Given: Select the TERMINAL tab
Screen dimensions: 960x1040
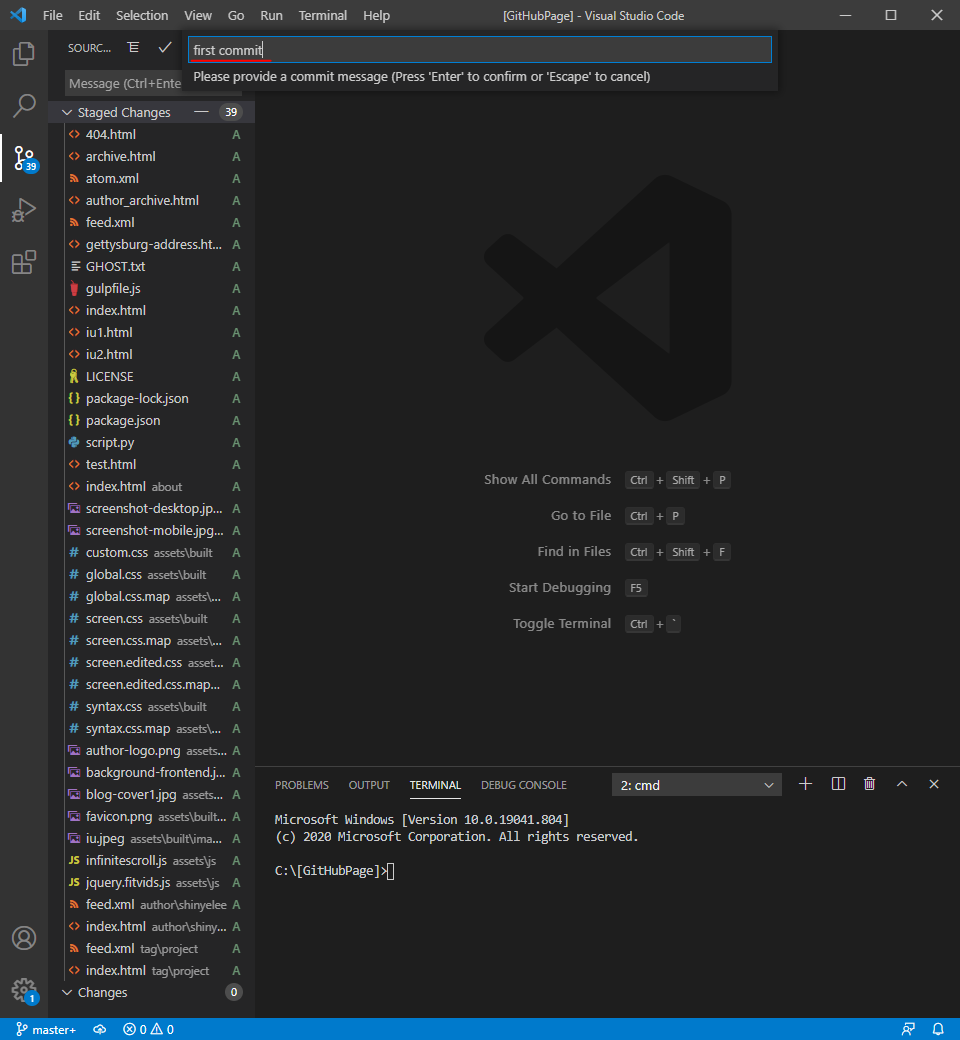Looking at the screenshot, I should 435,785.
